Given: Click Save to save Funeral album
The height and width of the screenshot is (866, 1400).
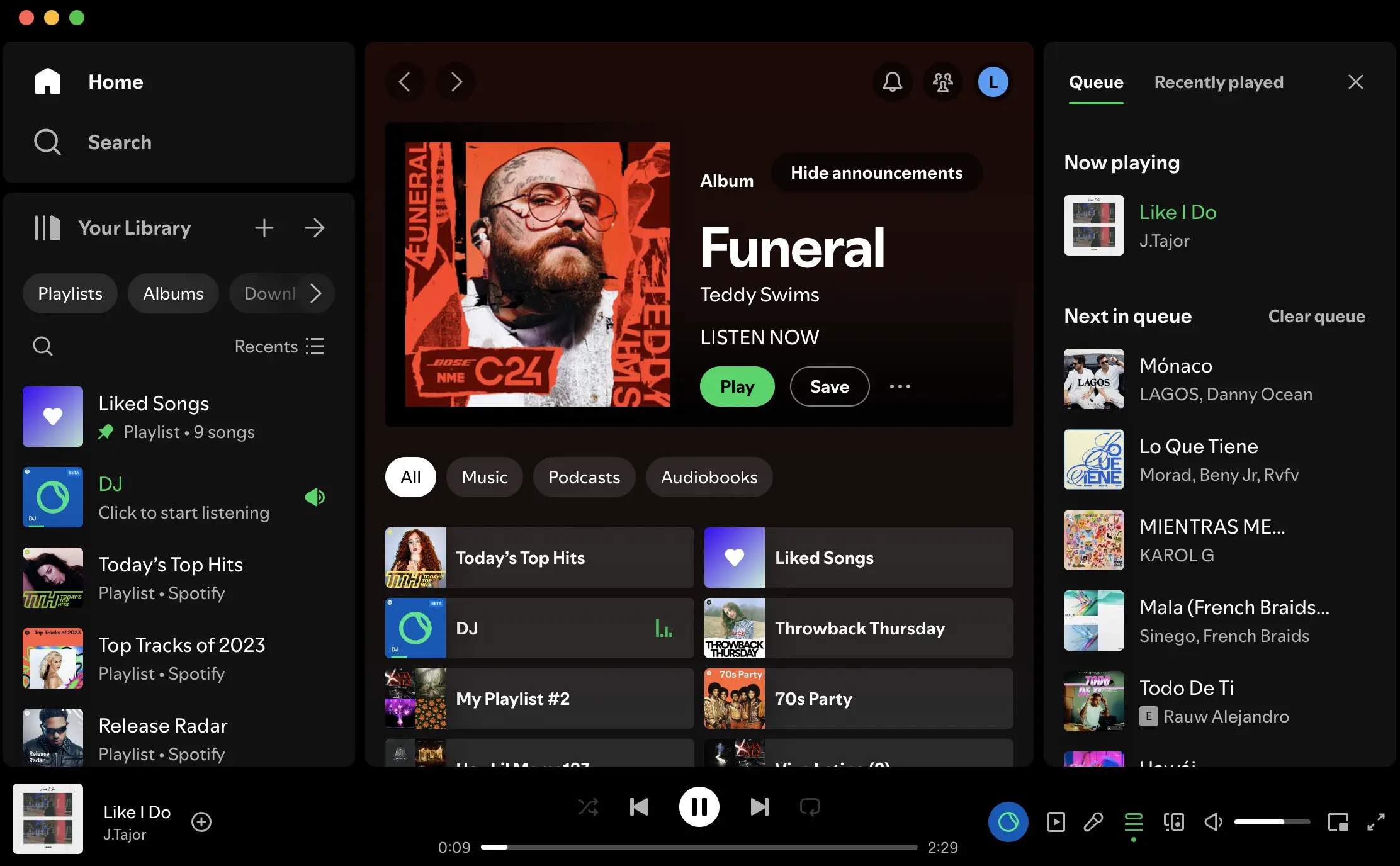Looking at the screenshot, I should pos(830,386).
